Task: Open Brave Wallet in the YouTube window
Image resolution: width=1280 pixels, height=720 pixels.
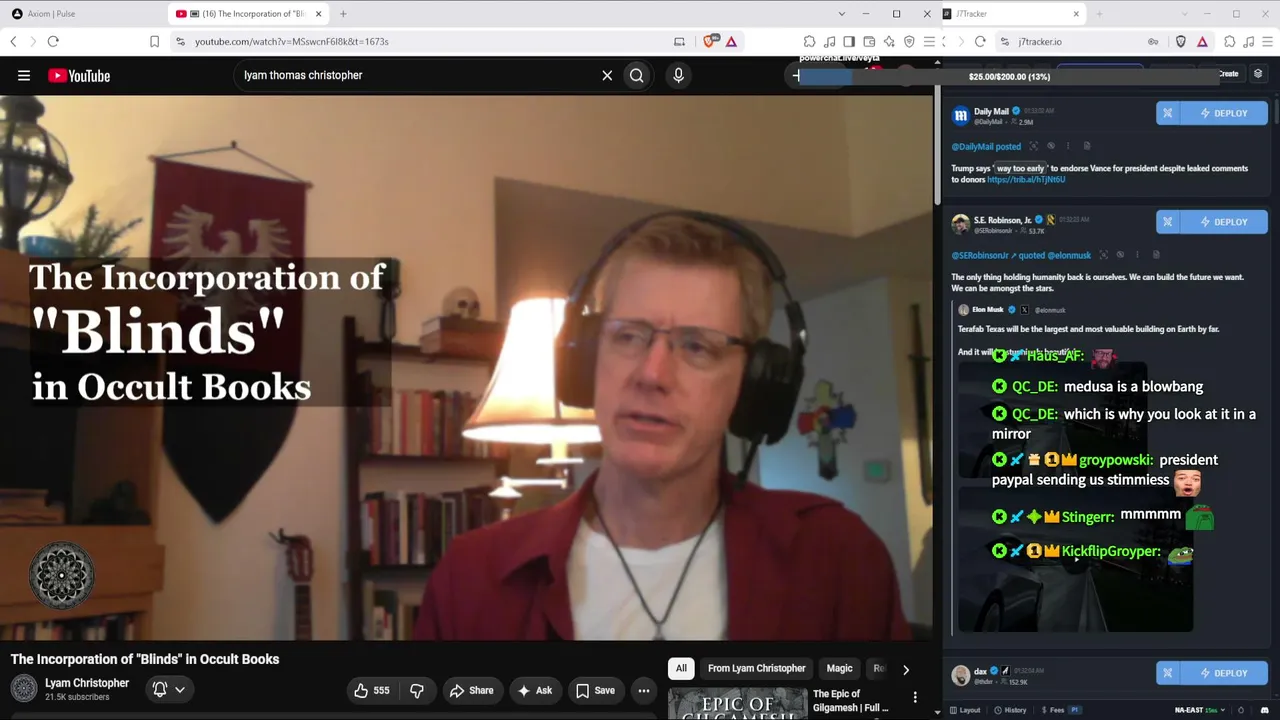Action: (869, 41)
